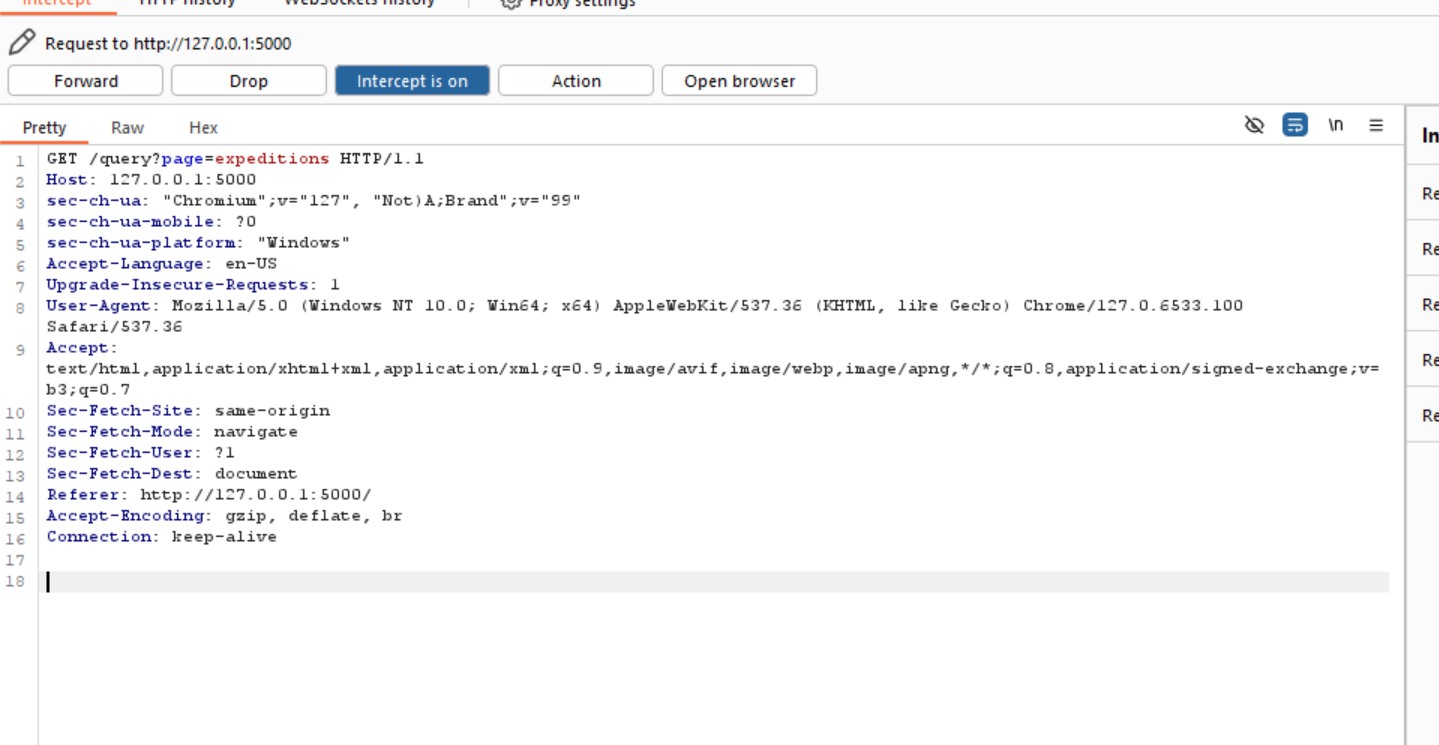
Task: Toggle the blue word wrap icon
Action: coord(1295,125)
